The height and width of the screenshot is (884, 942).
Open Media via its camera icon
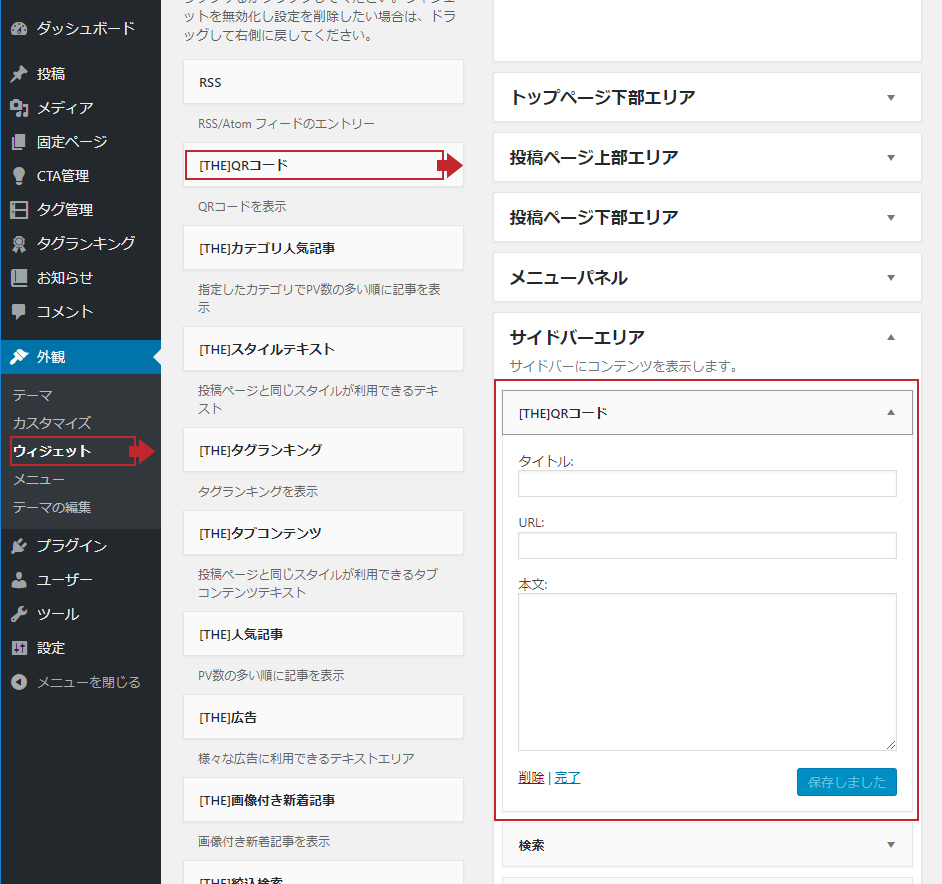click(x=18, y=108)
